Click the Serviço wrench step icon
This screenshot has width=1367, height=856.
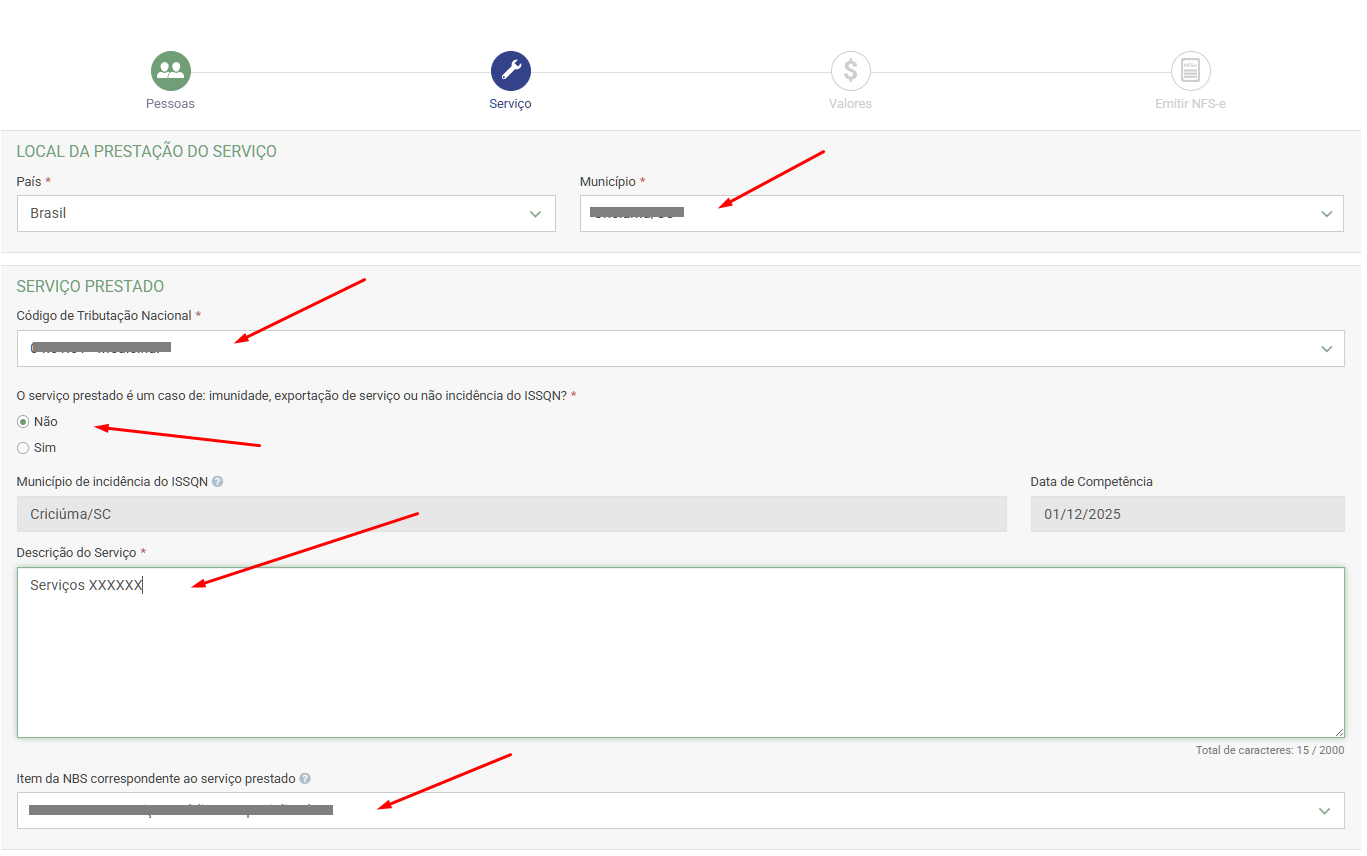510,71
